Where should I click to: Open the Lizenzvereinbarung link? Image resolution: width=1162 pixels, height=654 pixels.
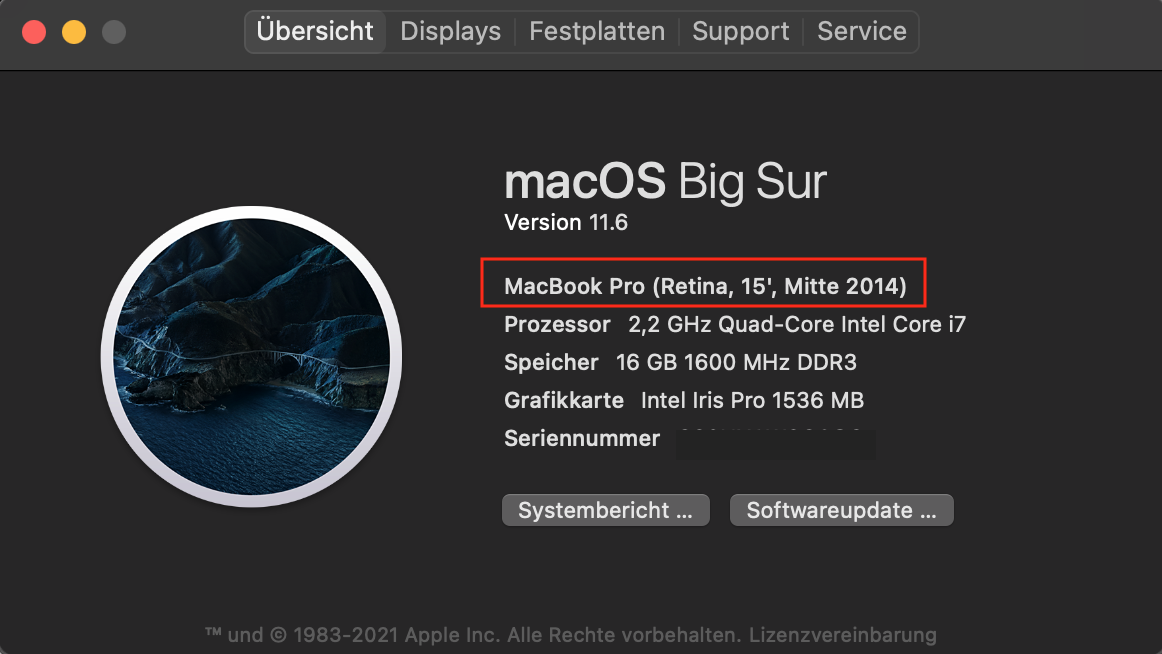tap(842, 634)
